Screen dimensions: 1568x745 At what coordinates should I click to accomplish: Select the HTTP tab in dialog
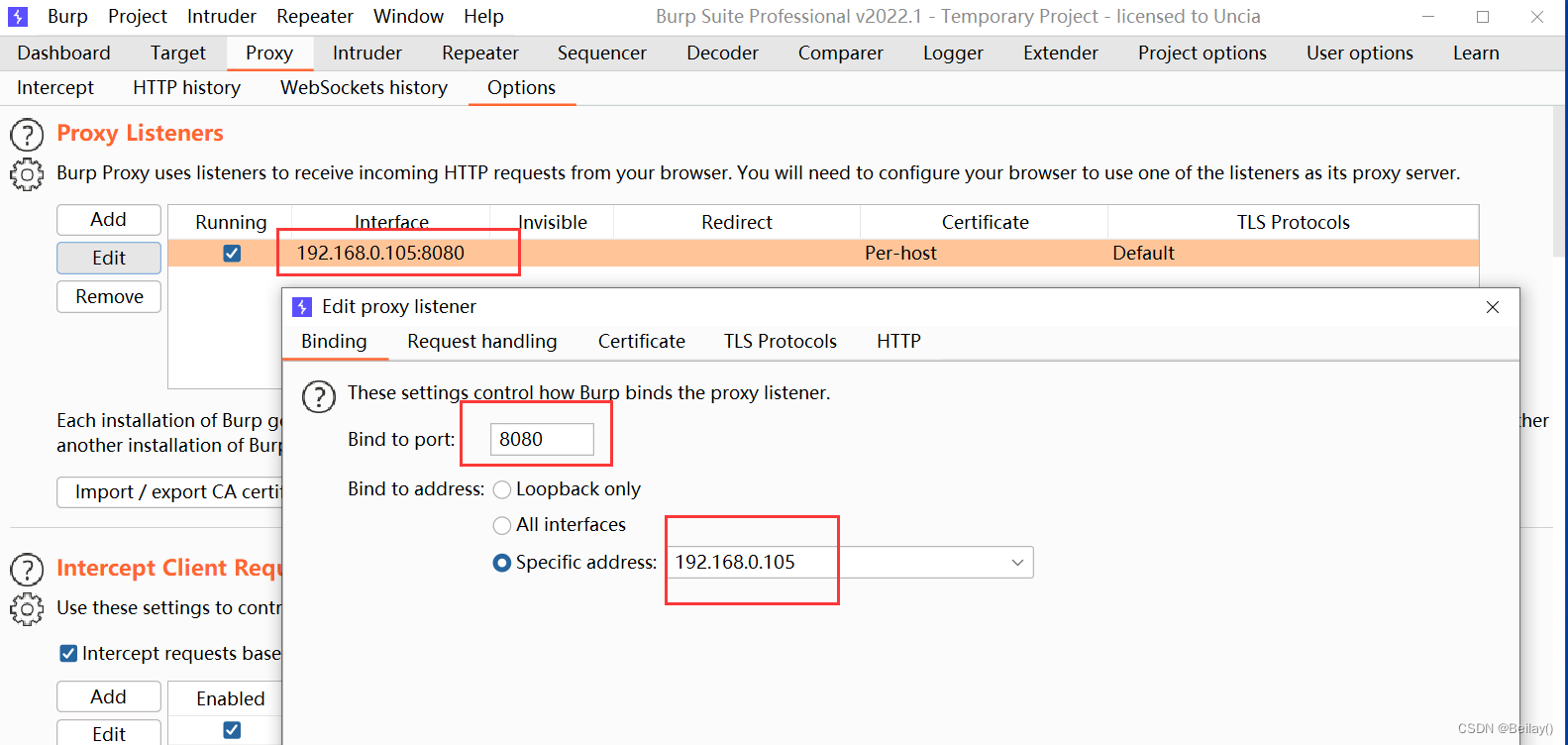click(899, 342)
